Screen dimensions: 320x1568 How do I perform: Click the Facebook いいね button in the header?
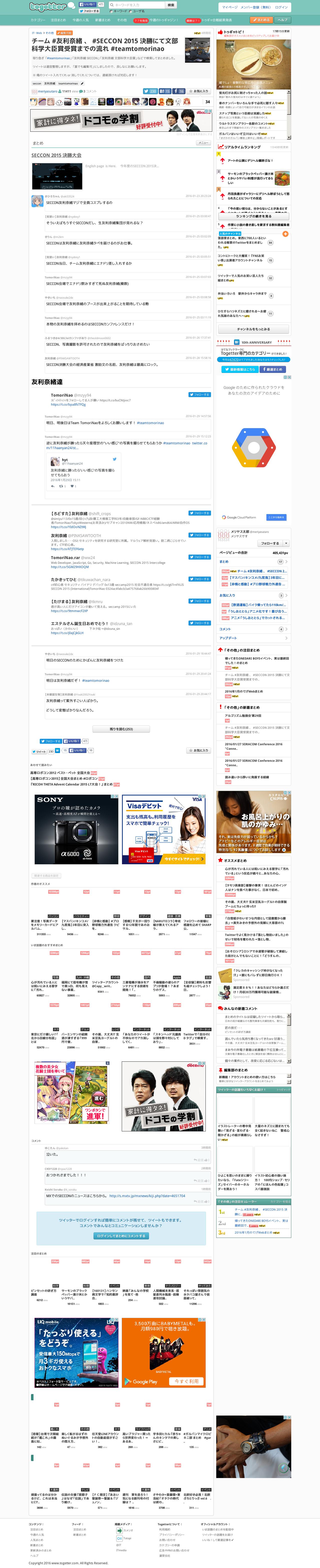pos(87,4)
